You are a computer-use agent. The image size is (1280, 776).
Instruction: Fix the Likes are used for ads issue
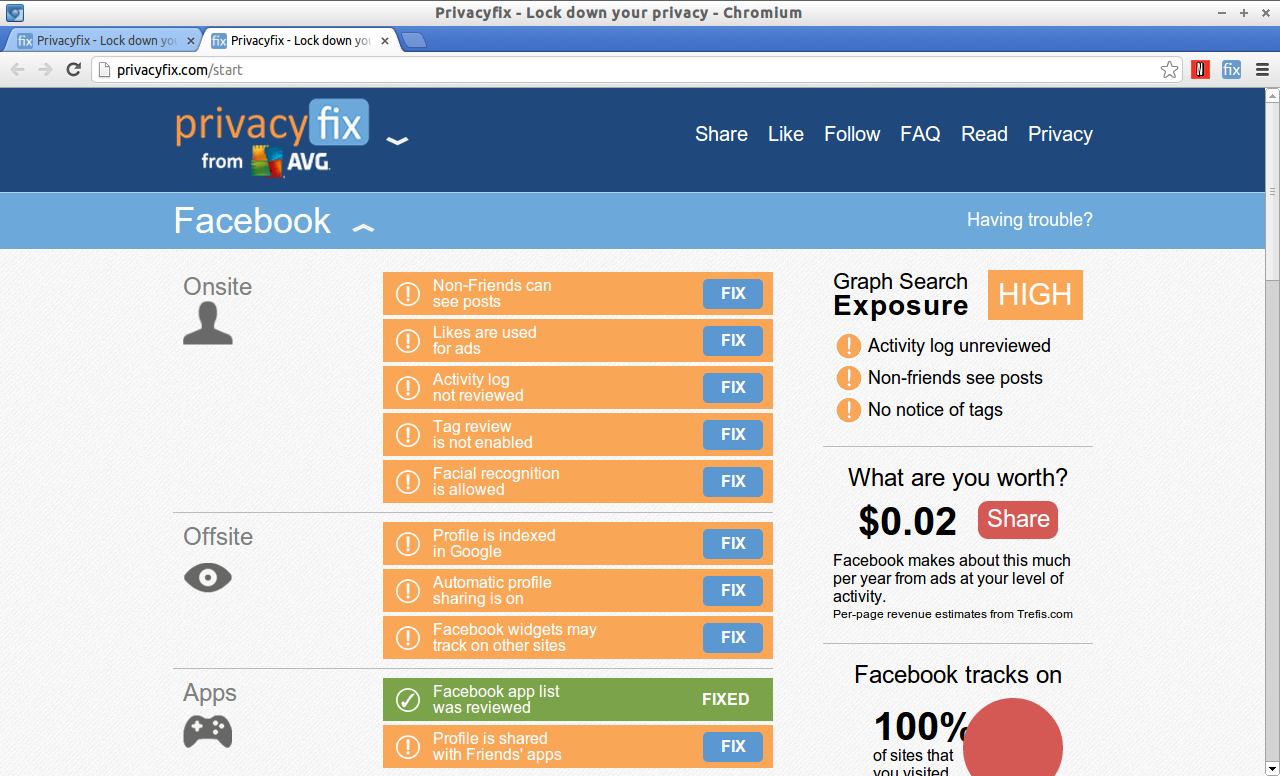pyautogui.click(x=733, y=341)
